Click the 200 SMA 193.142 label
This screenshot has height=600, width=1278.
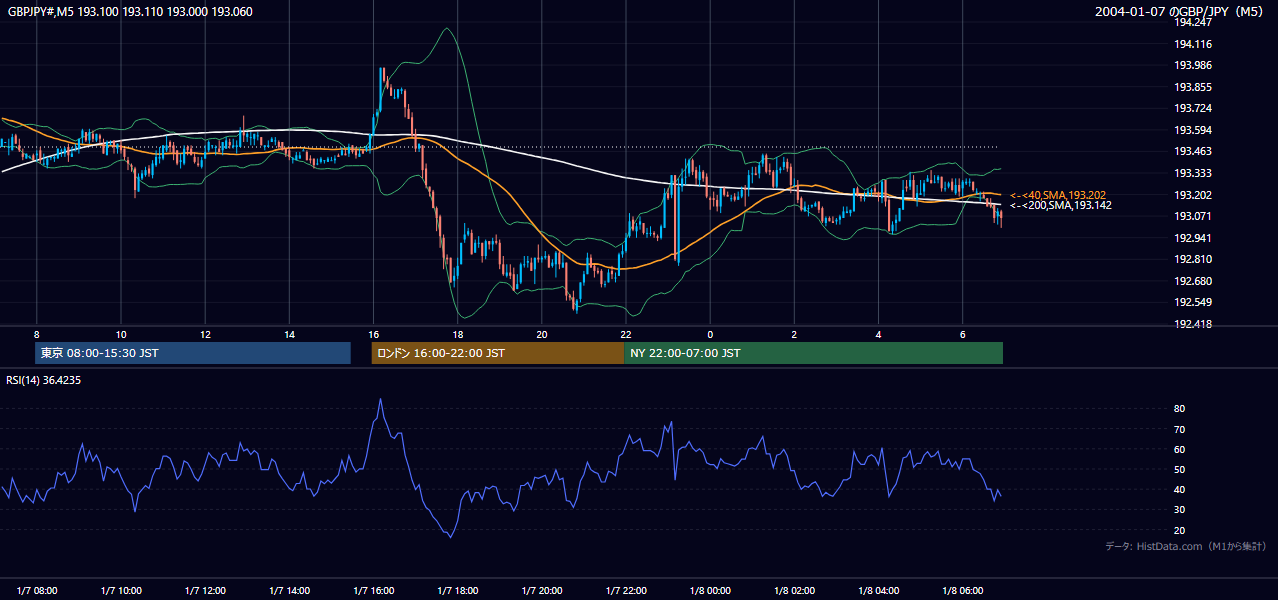click(x=1061, y=205)
